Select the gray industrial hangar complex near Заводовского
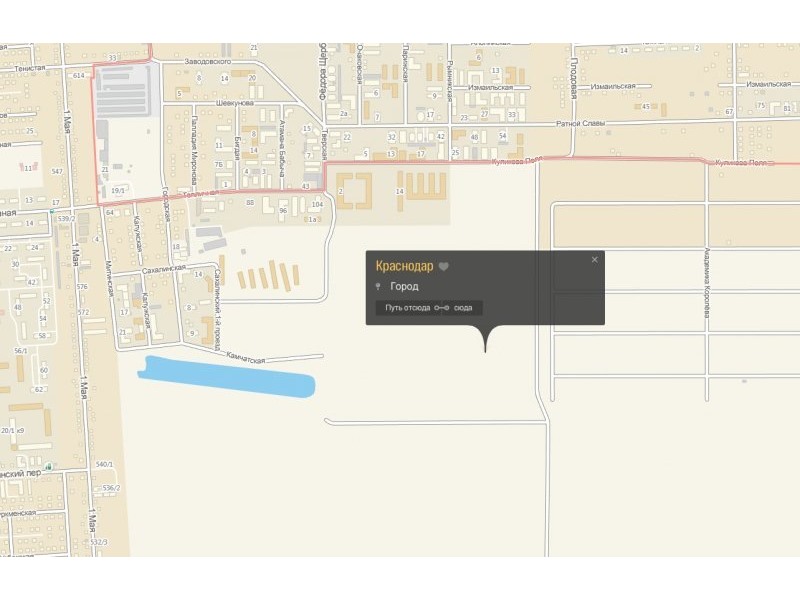Screen dimensions: 800x600 click(124, 91)
